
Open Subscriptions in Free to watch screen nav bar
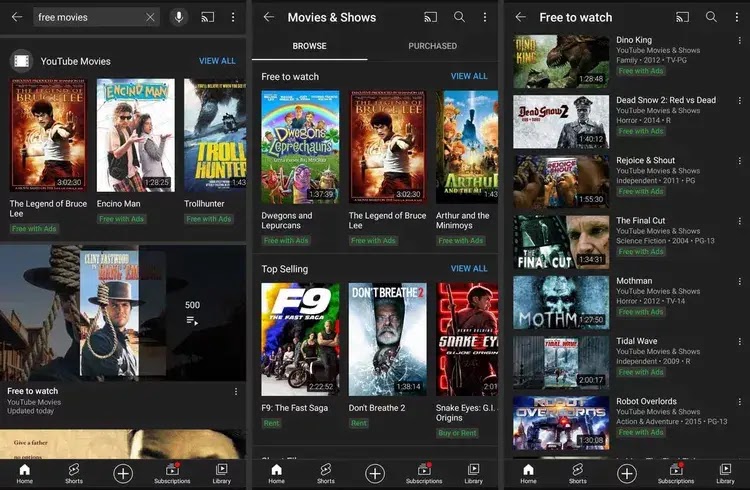click(x=676, y=473)
